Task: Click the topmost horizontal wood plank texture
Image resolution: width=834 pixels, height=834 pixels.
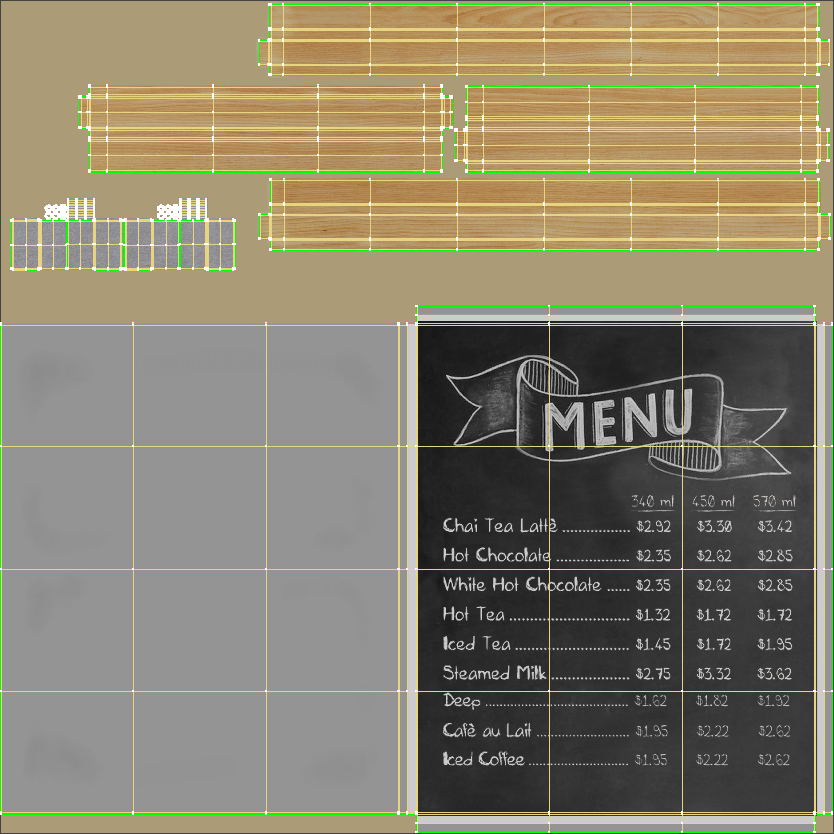Action: [545, 40]
